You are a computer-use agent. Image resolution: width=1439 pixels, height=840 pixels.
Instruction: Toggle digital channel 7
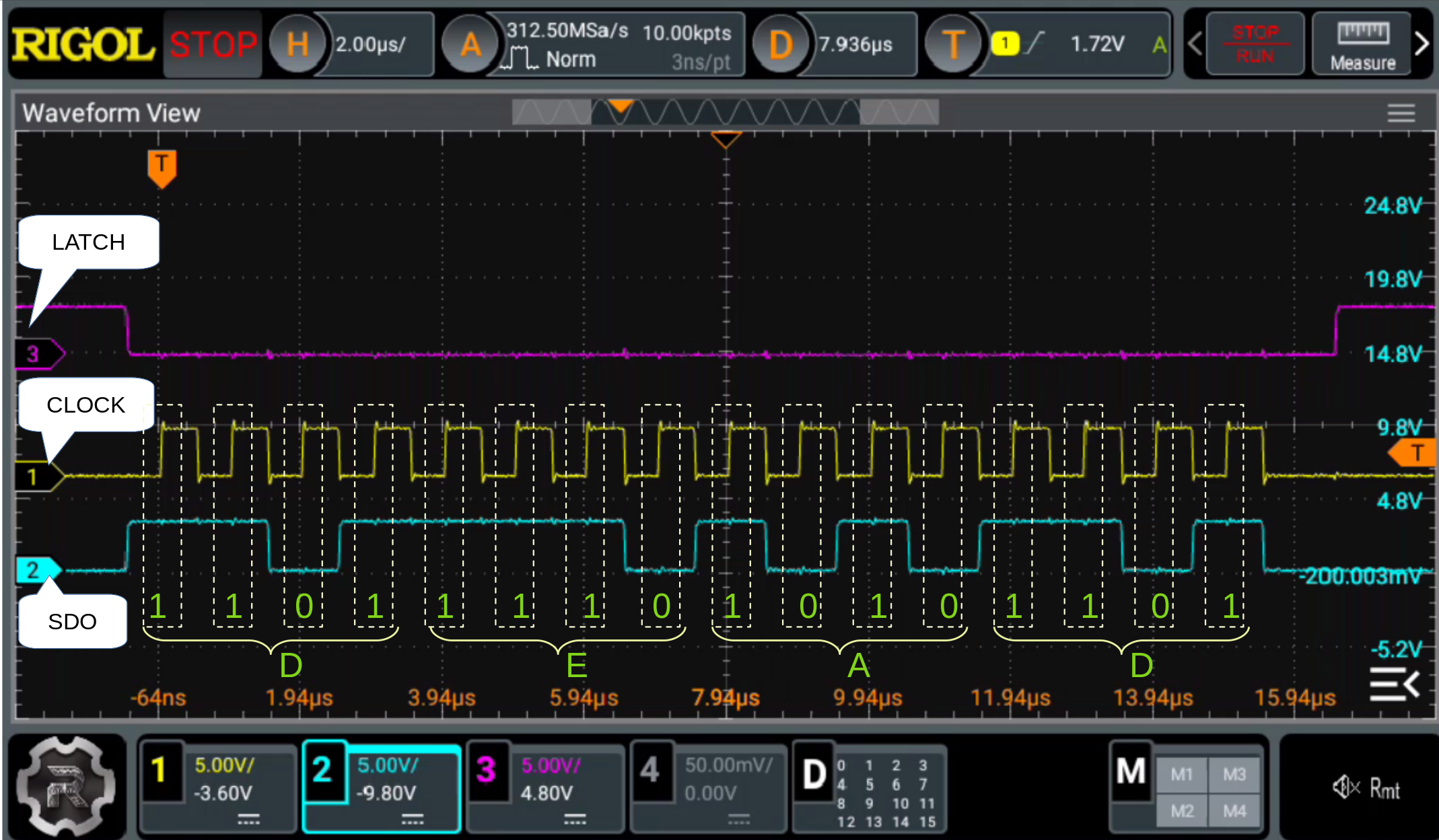coord(923,785)
